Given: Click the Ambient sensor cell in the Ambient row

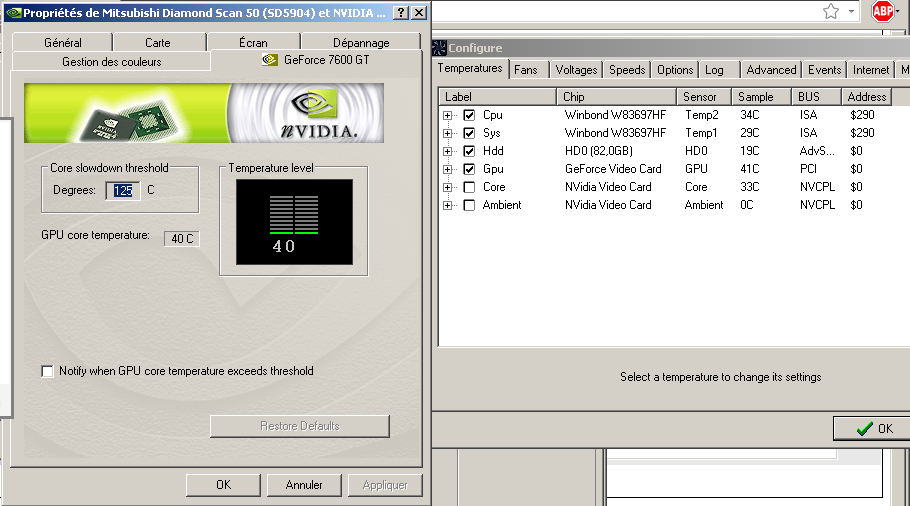Looking at the screenshot, I should (x=704, y=205).
